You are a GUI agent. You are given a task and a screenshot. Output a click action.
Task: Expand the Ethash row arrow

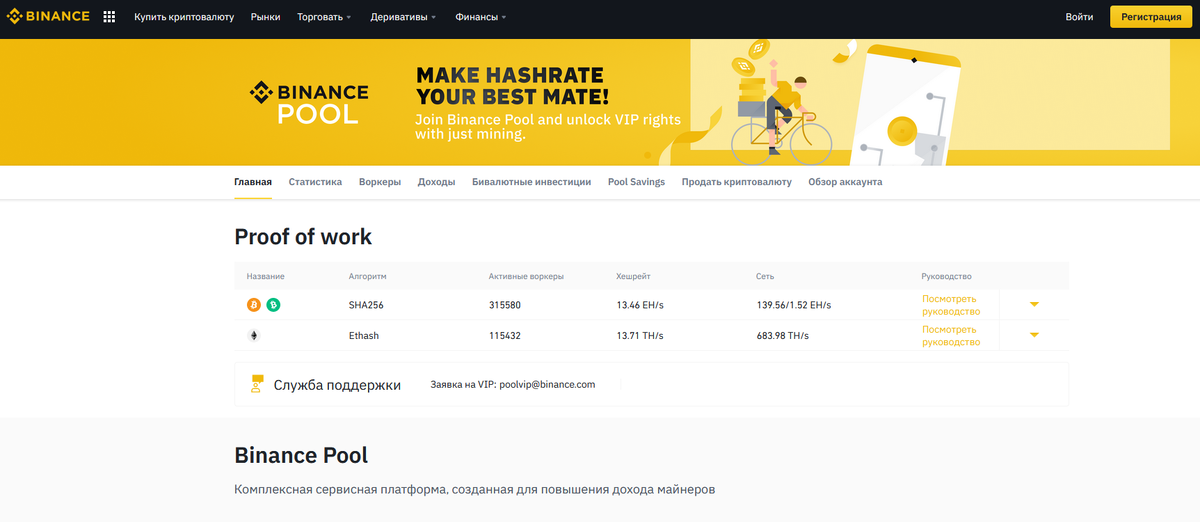[1034, 335]
